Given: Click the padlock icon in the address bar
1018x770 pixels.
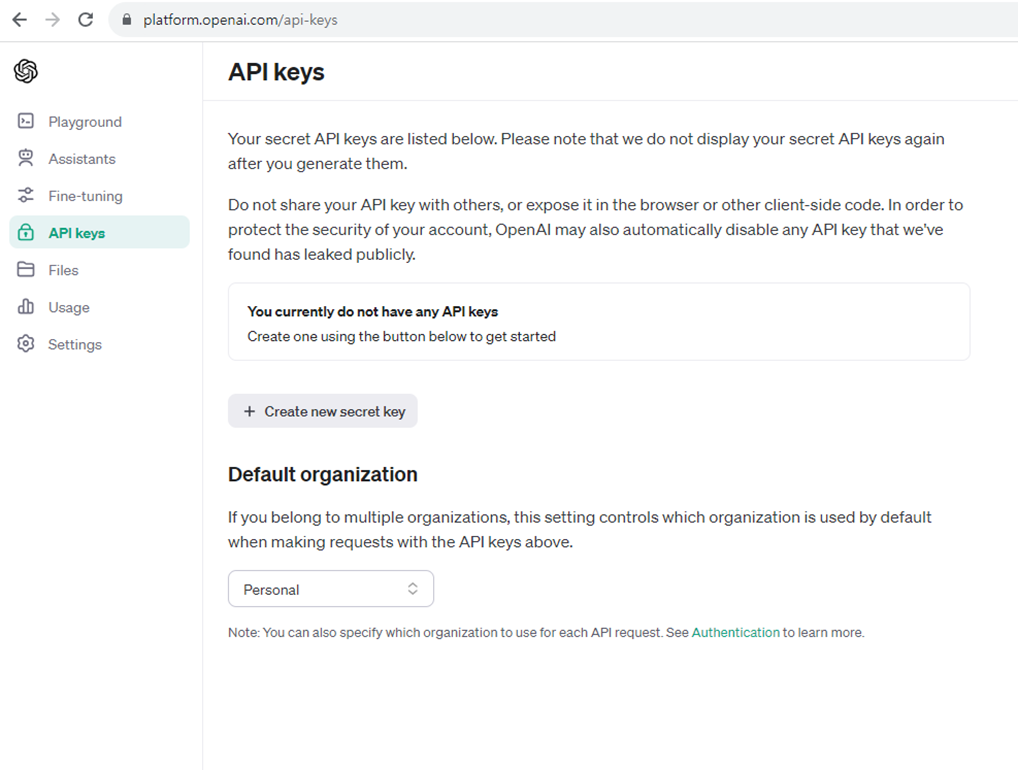Looking at the screenshot, I should tap(127, 20).
